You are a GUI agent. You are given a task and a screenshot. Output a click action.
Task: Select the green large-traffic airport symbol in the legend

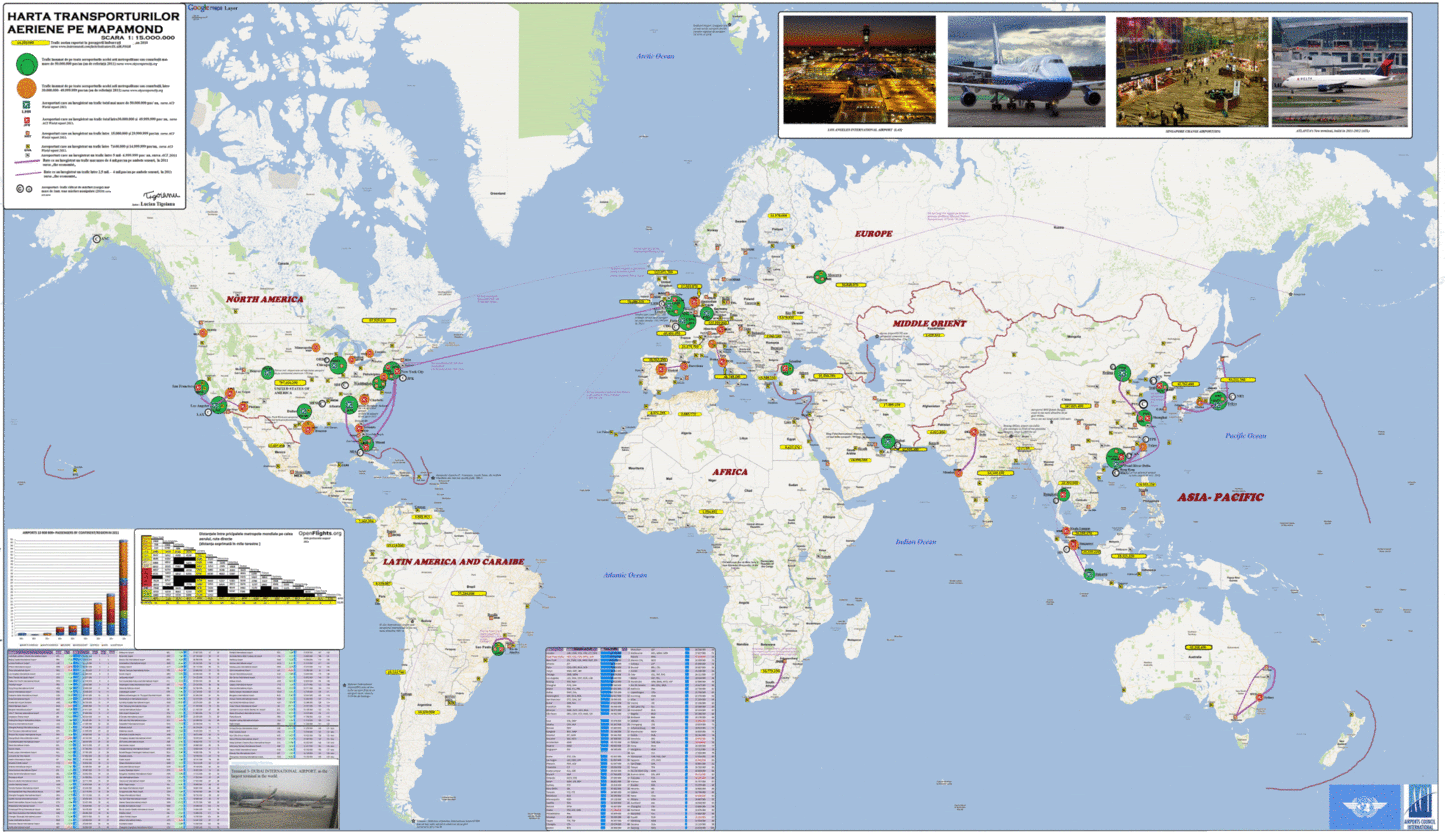(27, 66)
